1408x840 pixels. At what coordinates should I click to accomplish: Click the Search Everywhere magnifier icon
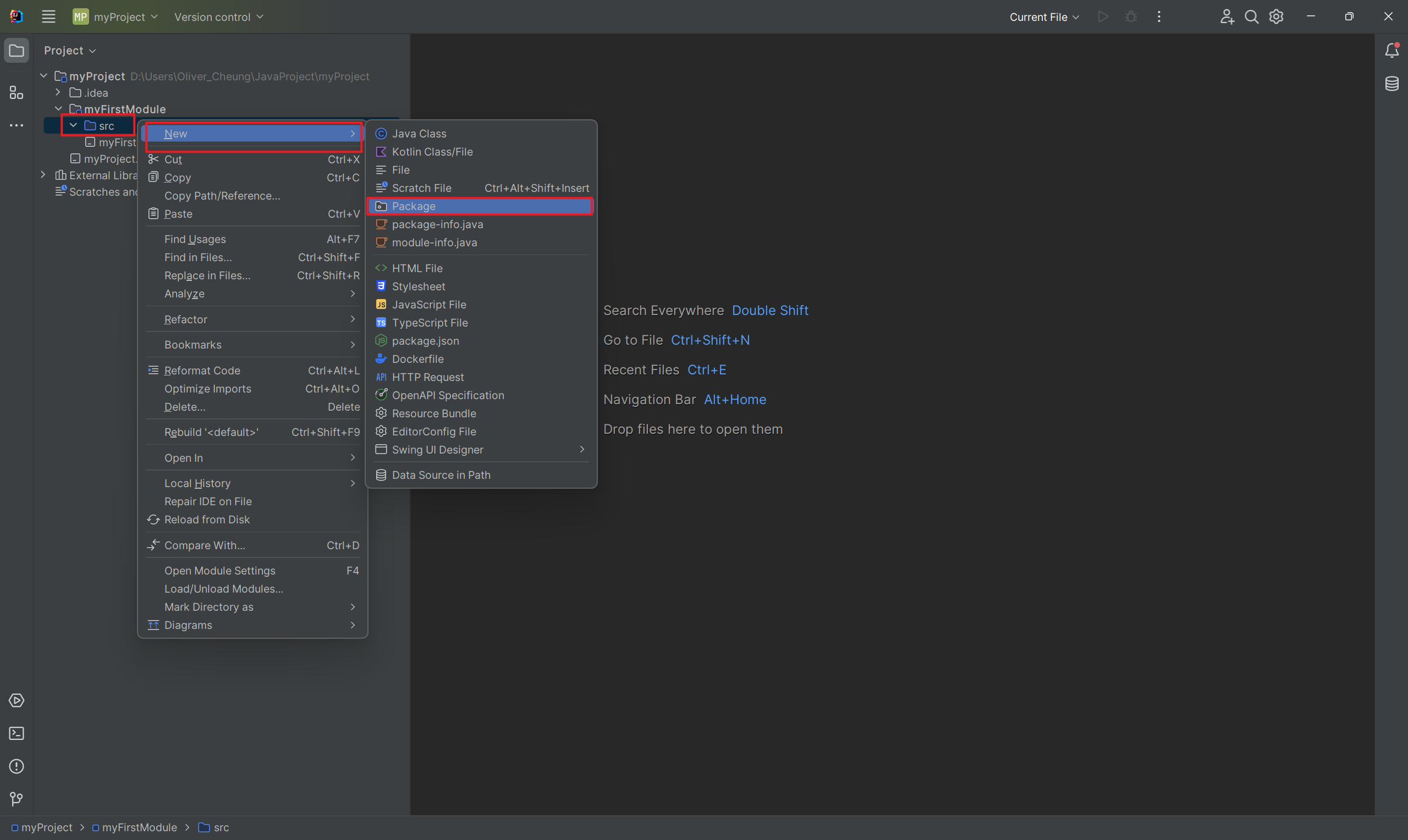1252,17
